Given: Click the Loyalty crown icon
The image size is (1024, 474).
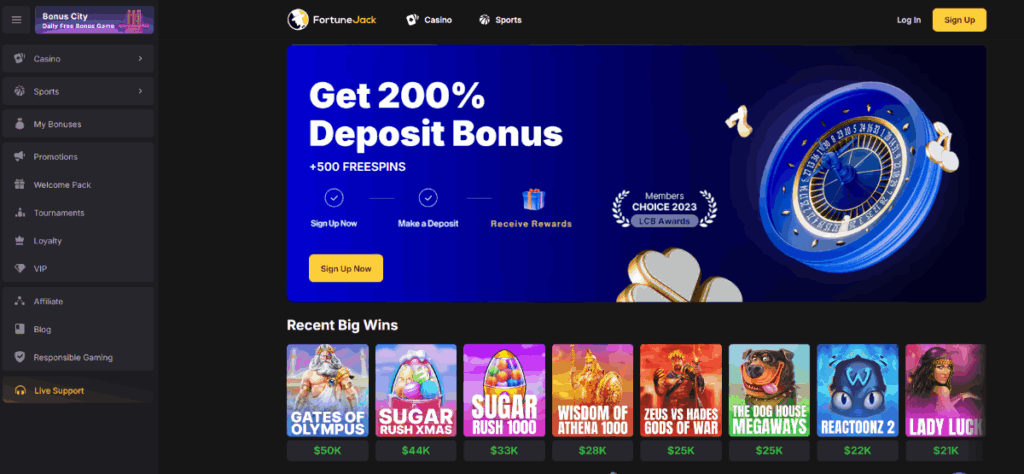Looking at the screenshot, I should click(x=20, y=241).
